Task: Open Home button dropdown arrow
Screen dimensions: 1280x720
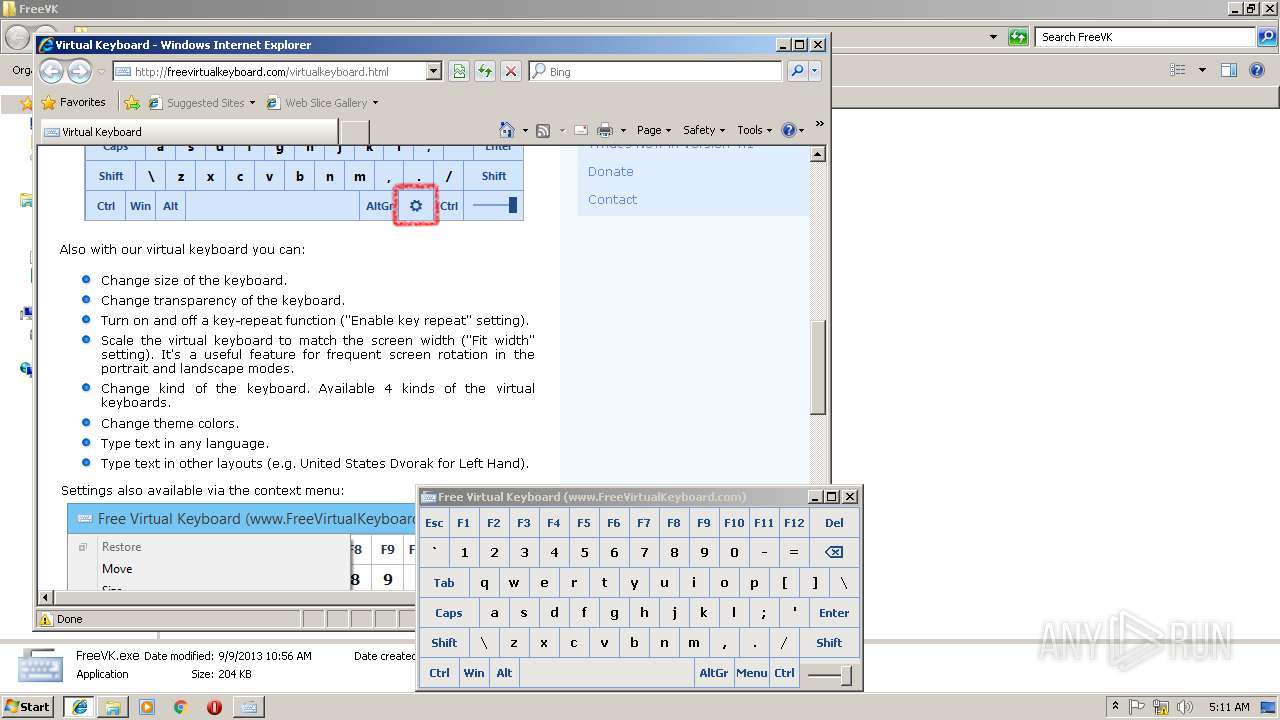Action: (x=525, y=130)
